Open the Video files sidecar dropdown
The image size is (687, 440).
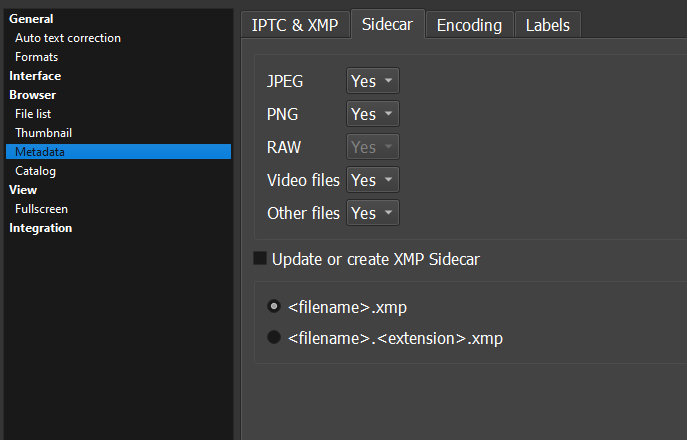372,180
